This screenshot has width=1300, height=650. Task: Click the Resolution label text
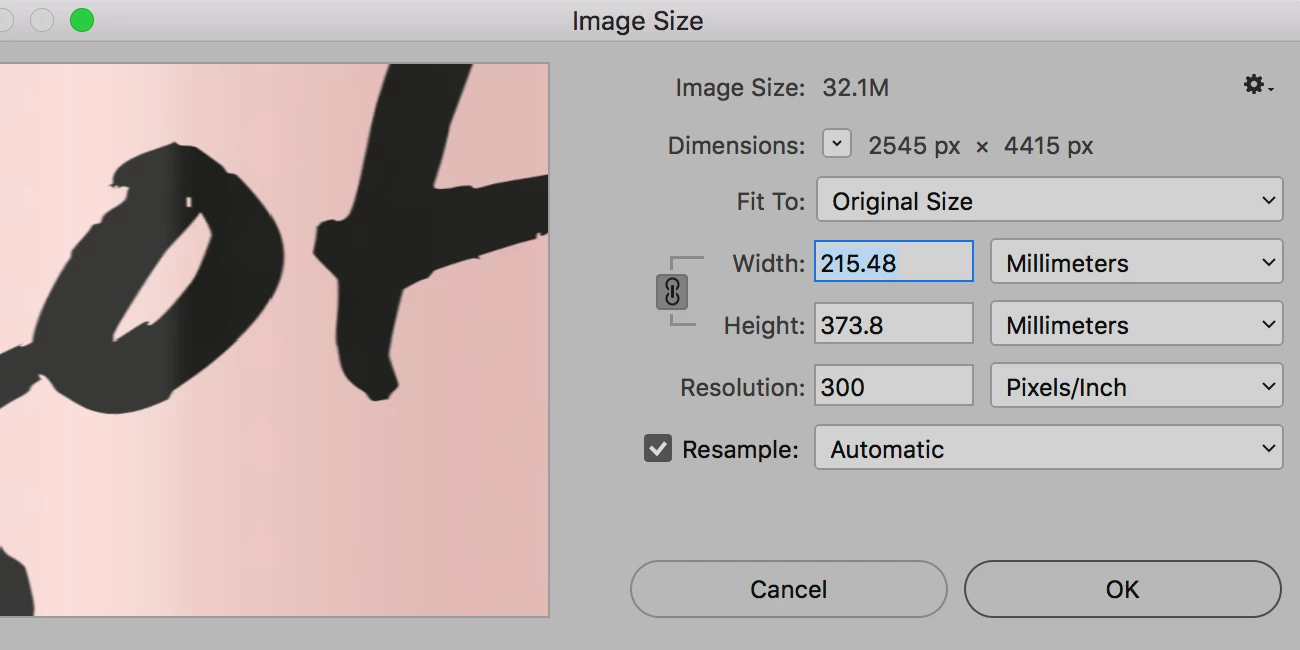pyautogui.click(x=742, y=387)
